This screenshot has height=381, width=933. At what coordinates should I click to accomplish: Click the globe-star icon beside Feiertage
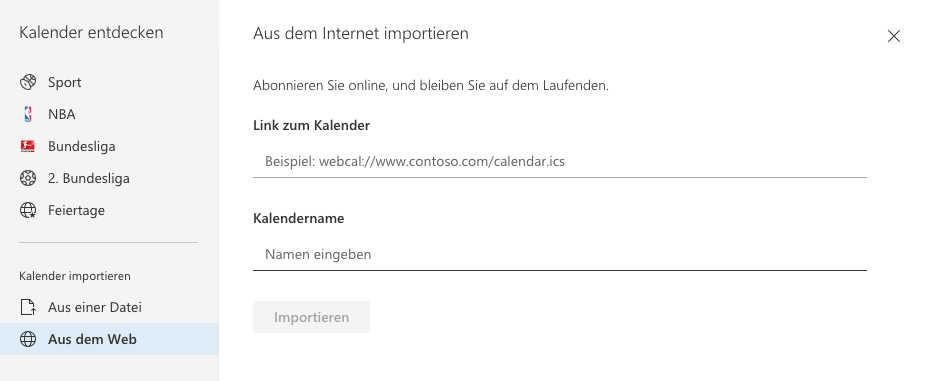pyautogui.click(x=28, y=210)
